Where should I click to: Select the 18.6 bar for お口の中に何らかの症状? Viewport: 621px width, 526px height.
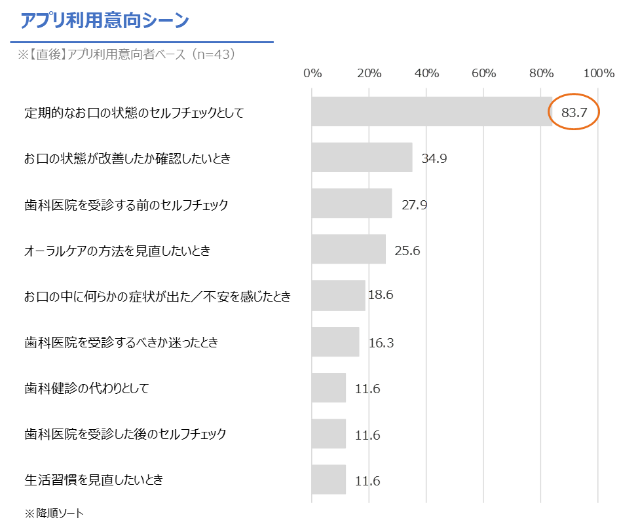pyautogui.click(x=338, y=295)
